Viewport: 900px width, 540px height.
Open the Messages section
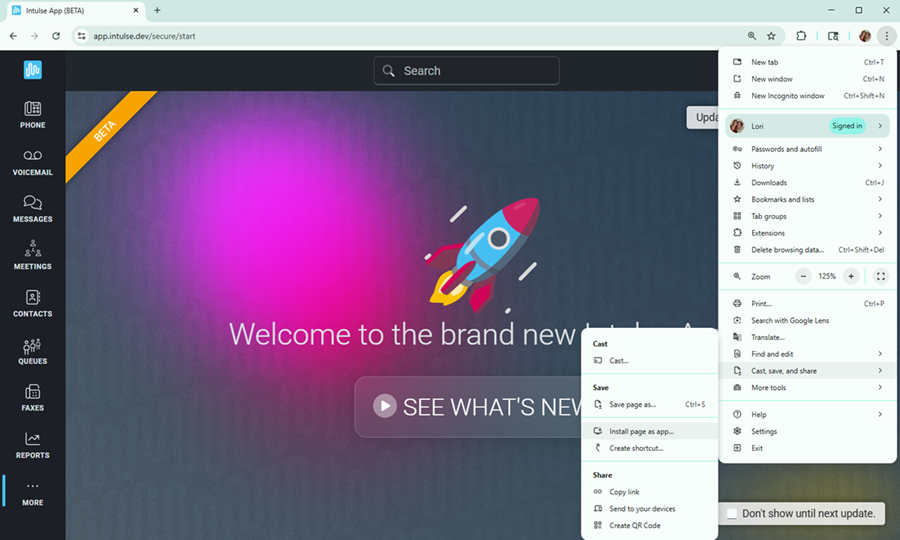(x=33, y=209)
